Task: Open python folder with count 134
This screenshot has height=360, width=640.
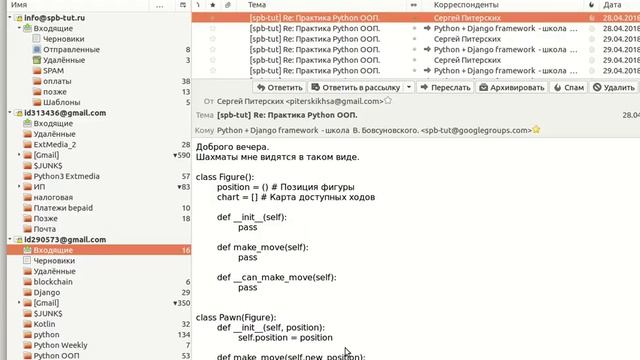Action: click(x=46, y=335)
